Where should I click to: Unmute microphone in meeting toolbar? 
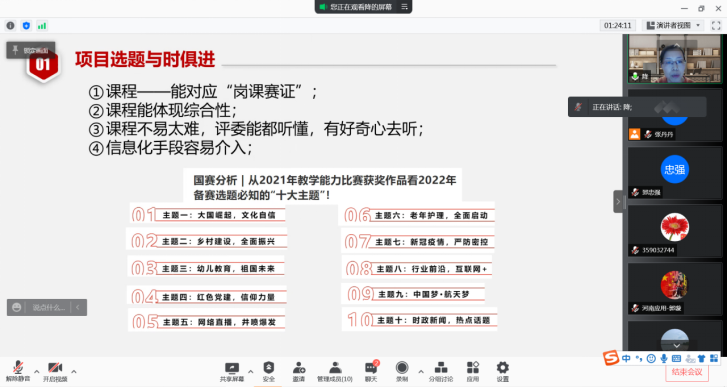tap(18, 371)
